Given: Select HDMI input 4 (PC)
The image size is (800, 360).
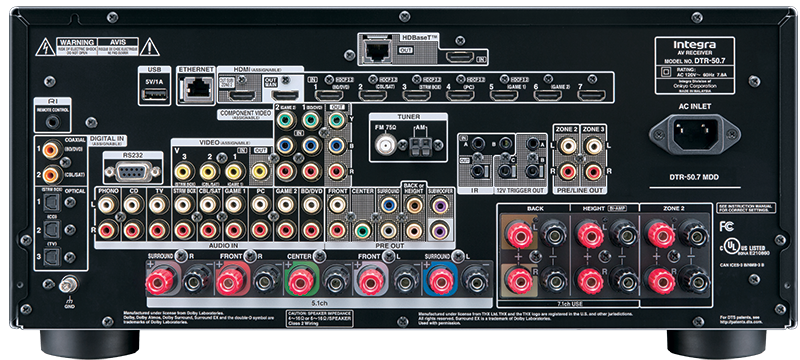Looking at the screenshot, I should coord(460,95).
